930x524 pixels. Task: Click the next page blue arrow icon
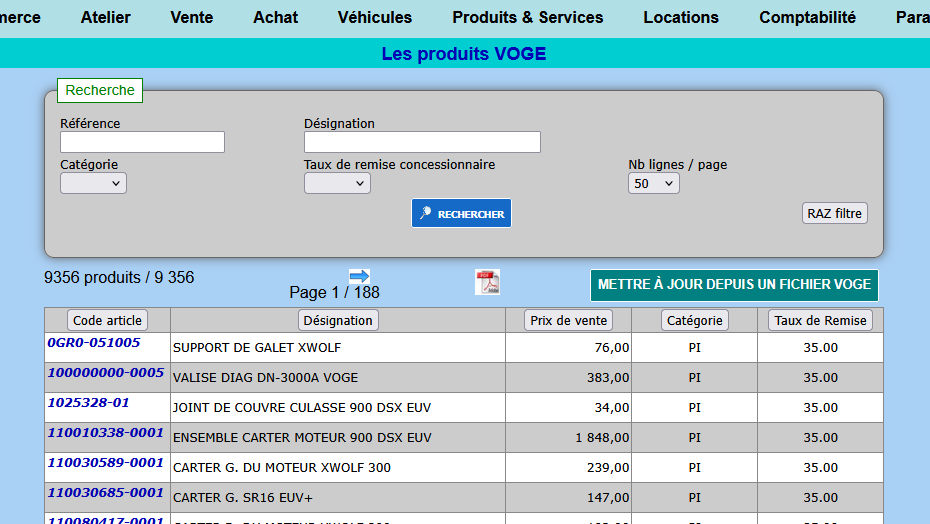(x=359, y=275)
